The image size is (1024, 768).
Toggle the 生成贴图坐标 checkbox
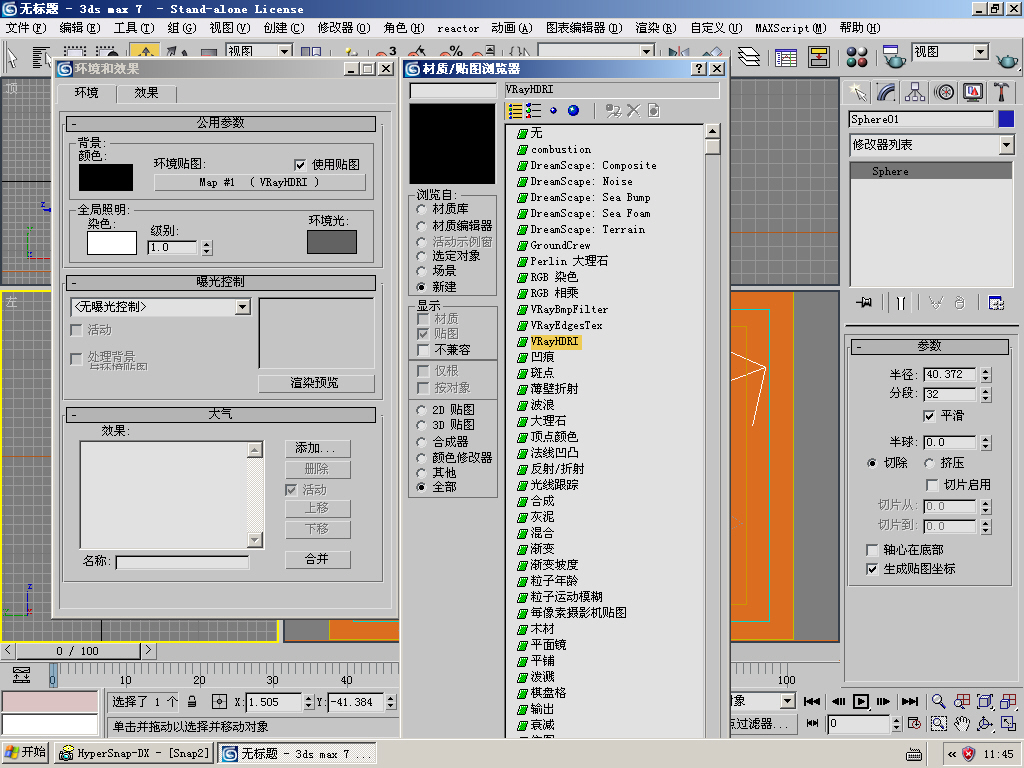(871, 569)
